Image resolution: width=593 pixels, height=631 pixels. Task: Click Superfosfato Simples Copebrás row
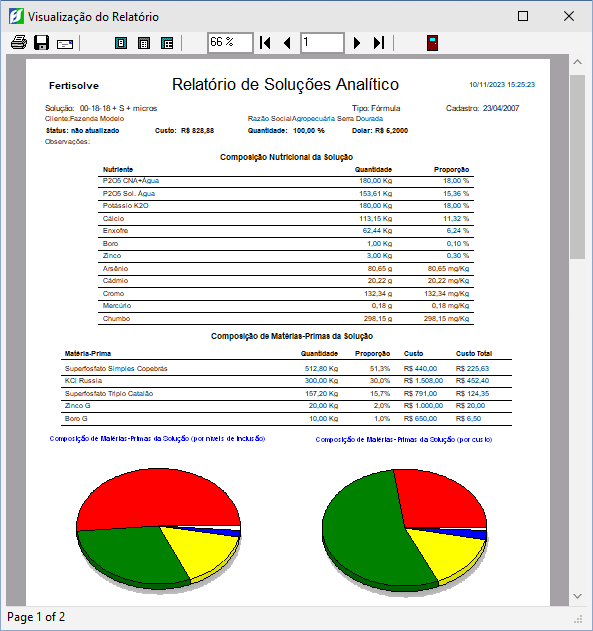(286, 369)
